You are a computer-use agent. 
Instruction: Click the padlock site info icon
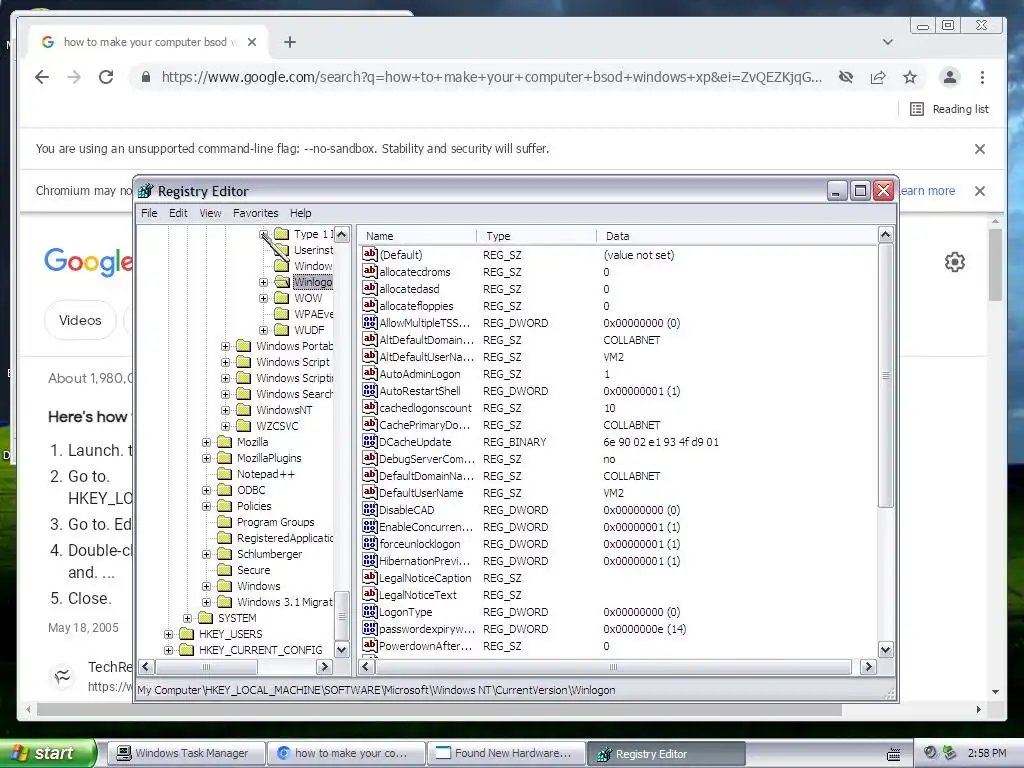pos(146,77)
